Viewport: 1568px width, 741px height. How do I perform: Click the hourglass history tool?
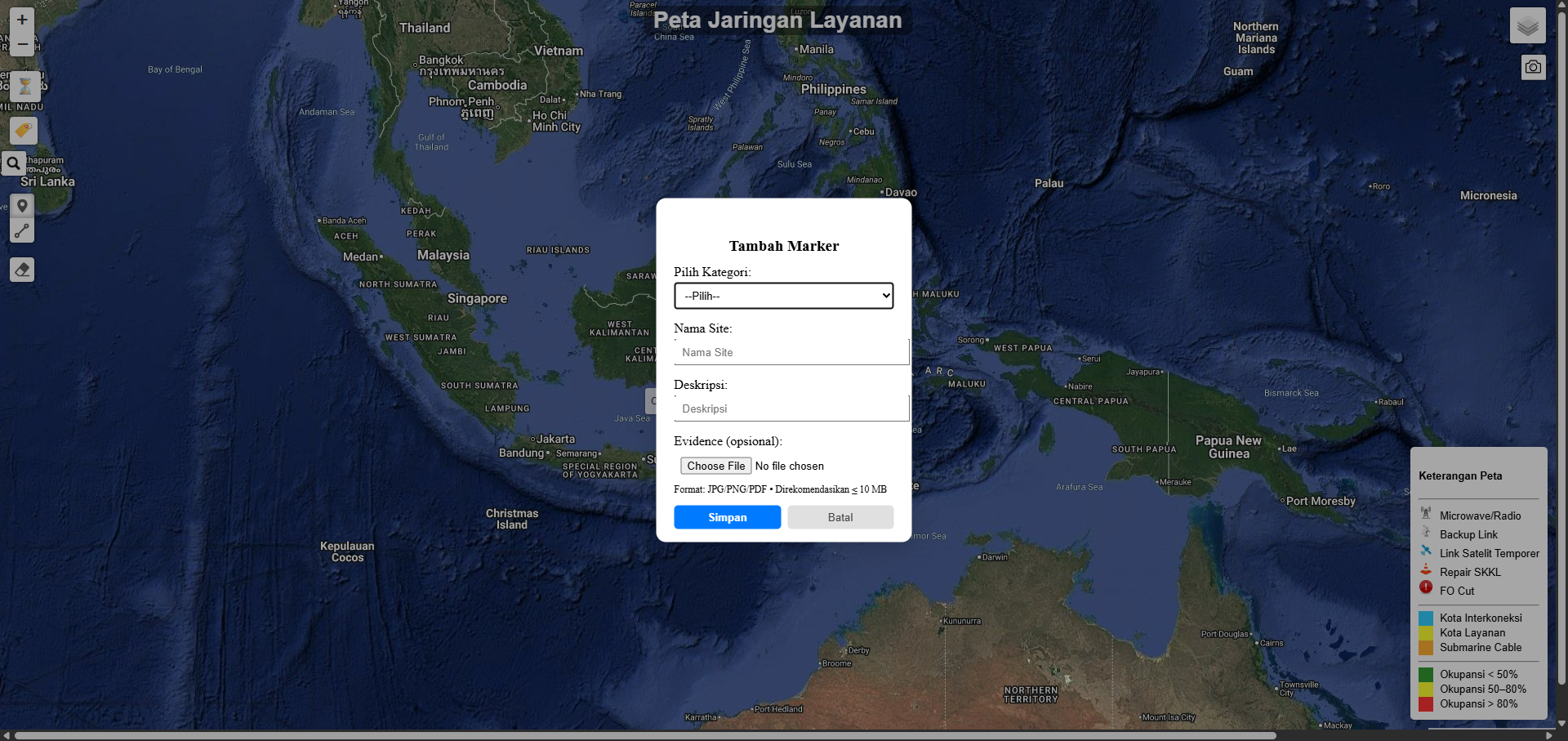pos(24,86)
